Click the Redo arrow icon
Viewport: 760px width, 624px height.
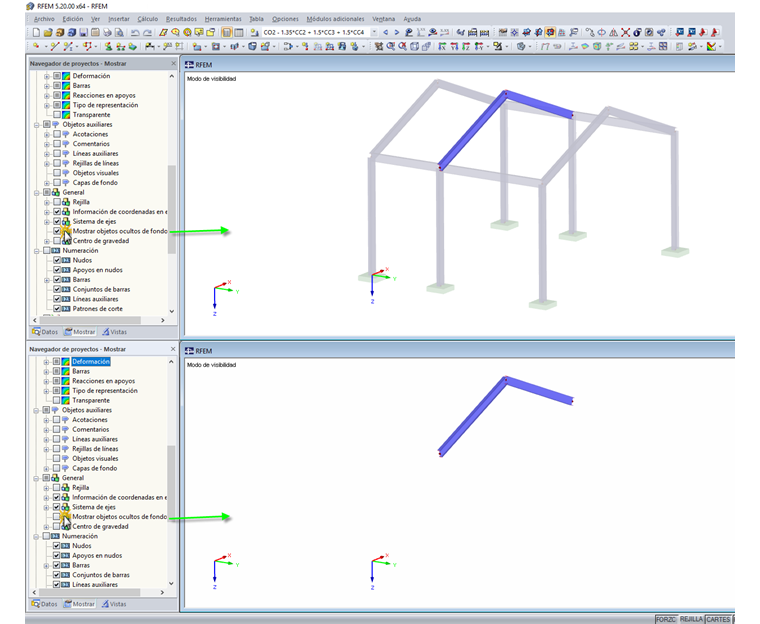(x=147, y=32)
